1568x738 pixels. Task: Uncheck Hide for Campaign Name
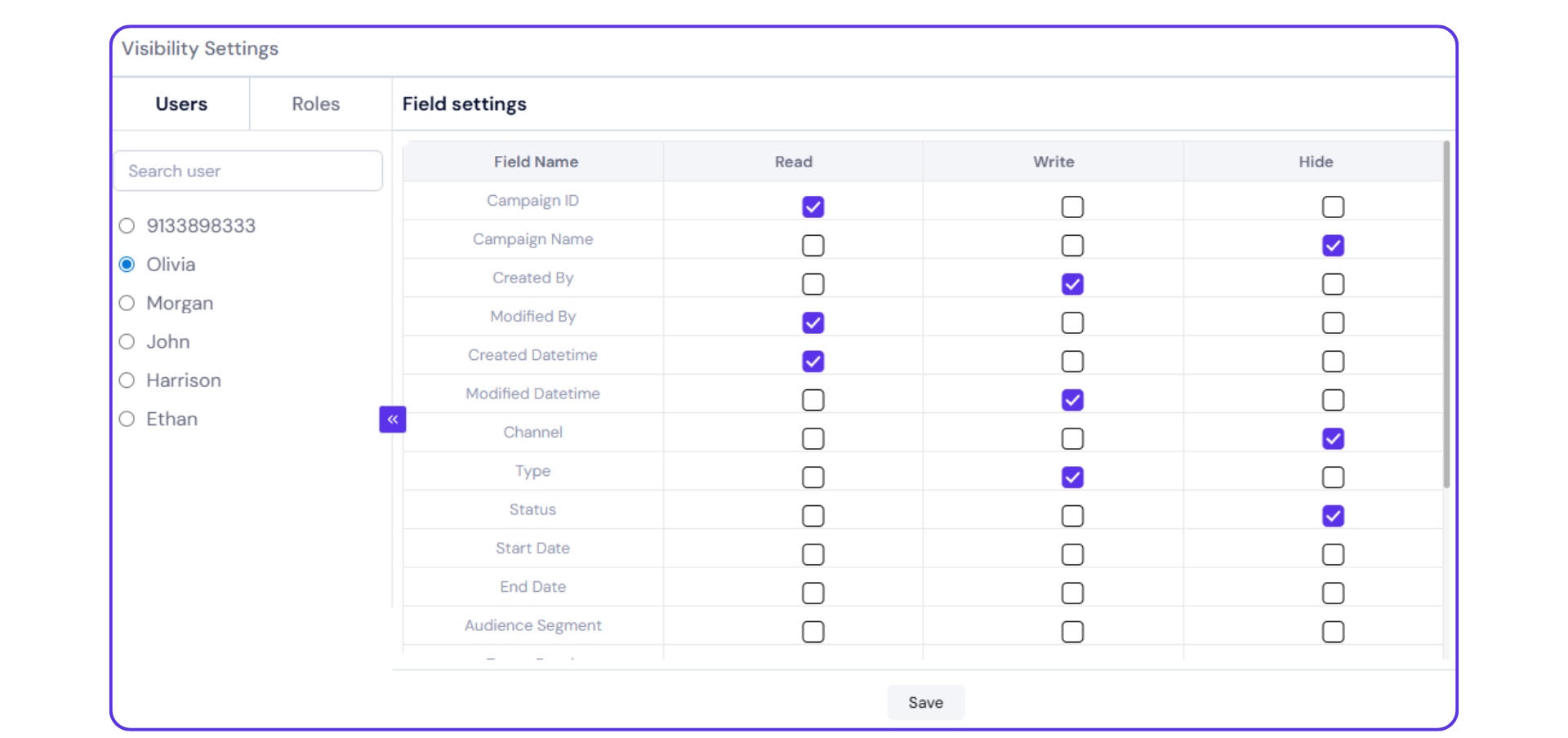1333,246
